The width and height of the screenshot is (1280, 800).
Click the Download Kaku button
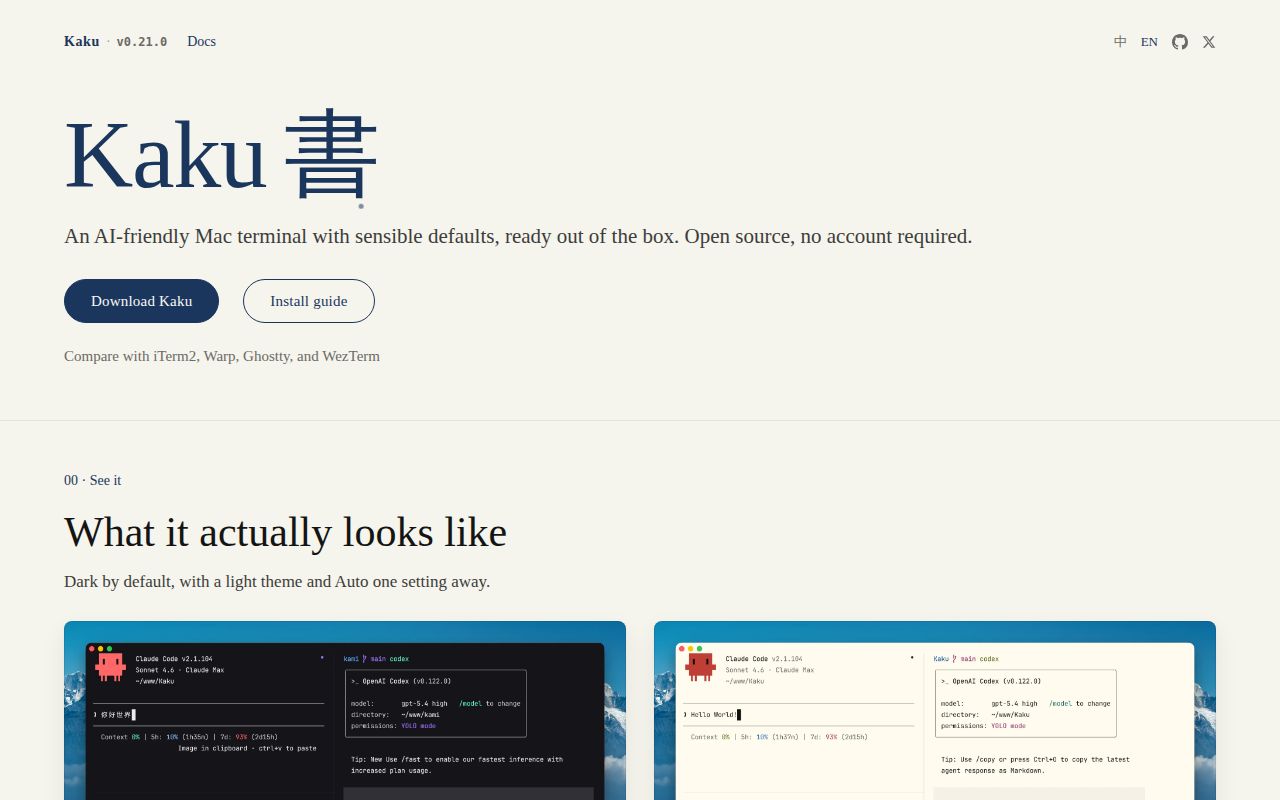coord(141,301)
